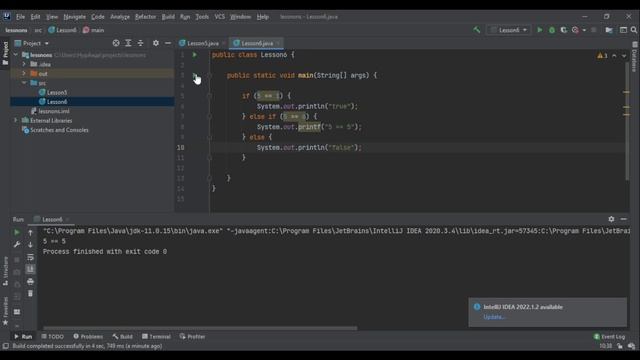
Task: Expand all nodes in the Project panel
Action: pos(128,43)
